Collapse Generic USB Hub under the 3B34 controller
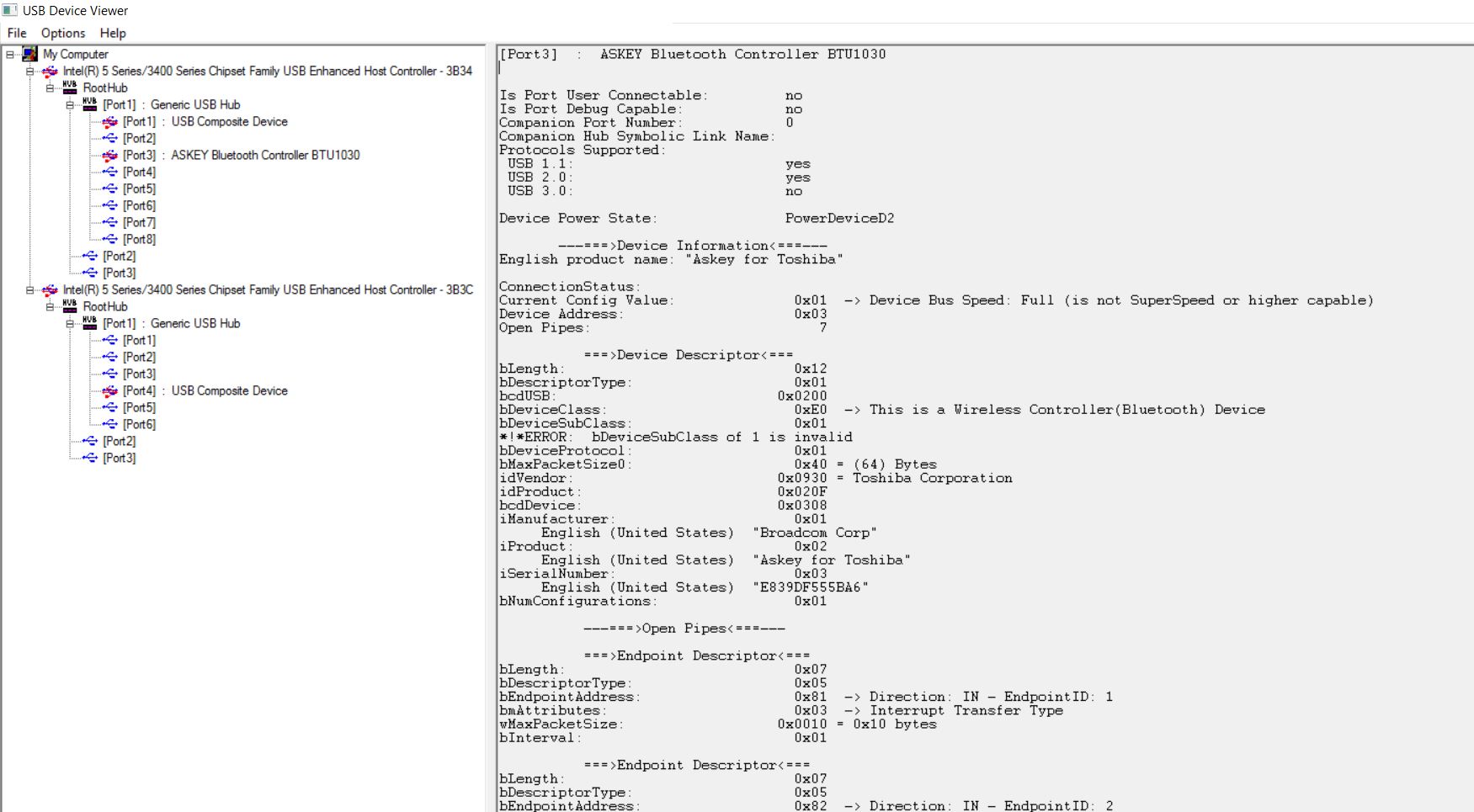Image resolution: width=1474 pixels, height=812 pixels. coord(71,104)
